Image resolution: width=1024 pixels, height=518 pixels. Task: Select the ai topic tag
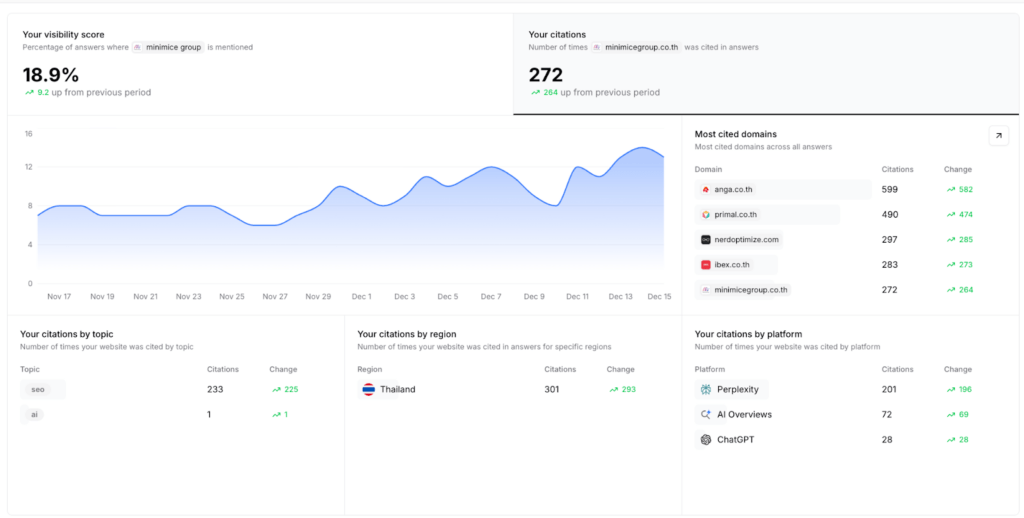click(x=33, y=414)
